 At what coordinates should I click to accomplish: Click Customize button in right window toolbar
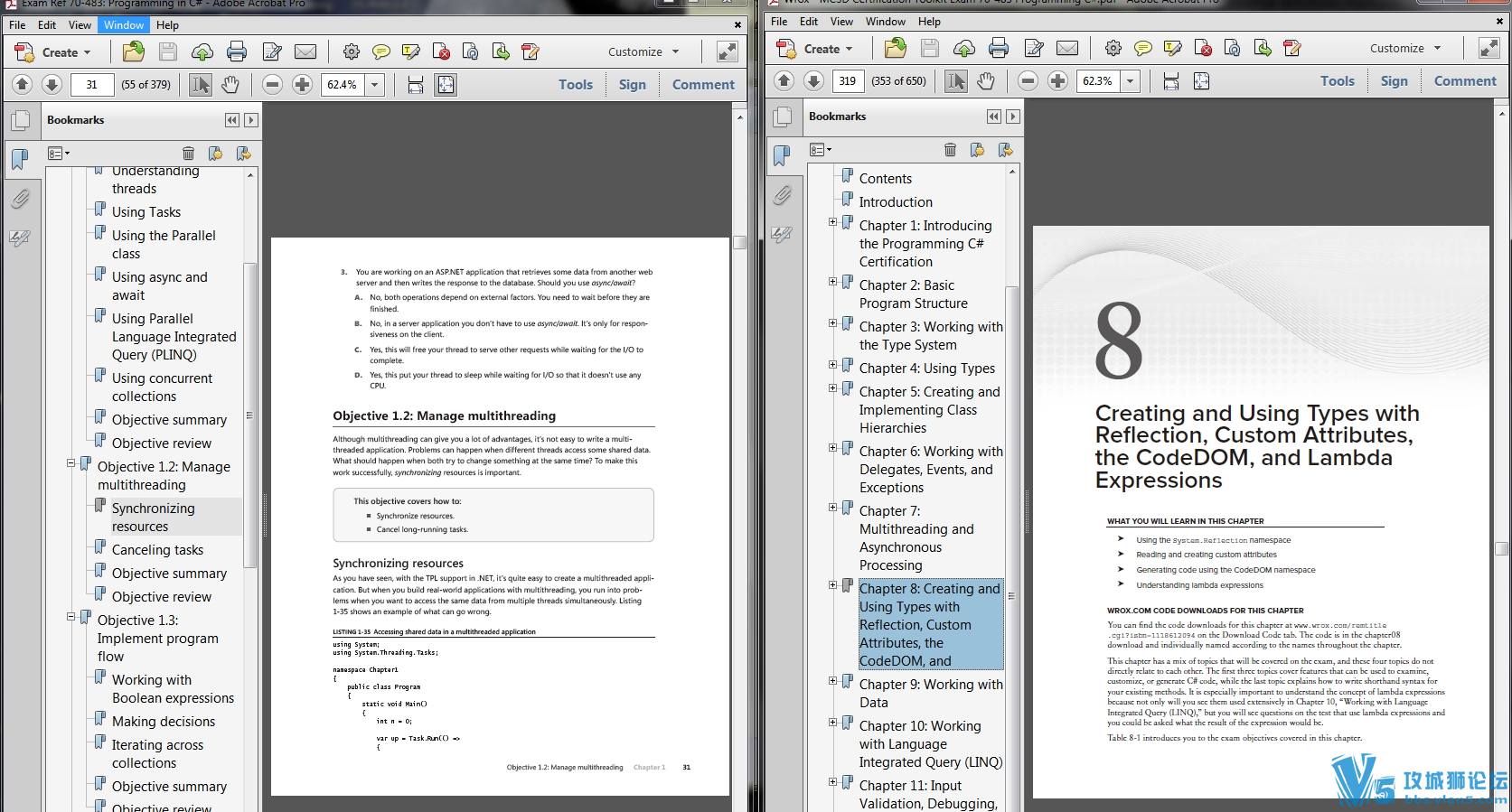click(1406, 48)
